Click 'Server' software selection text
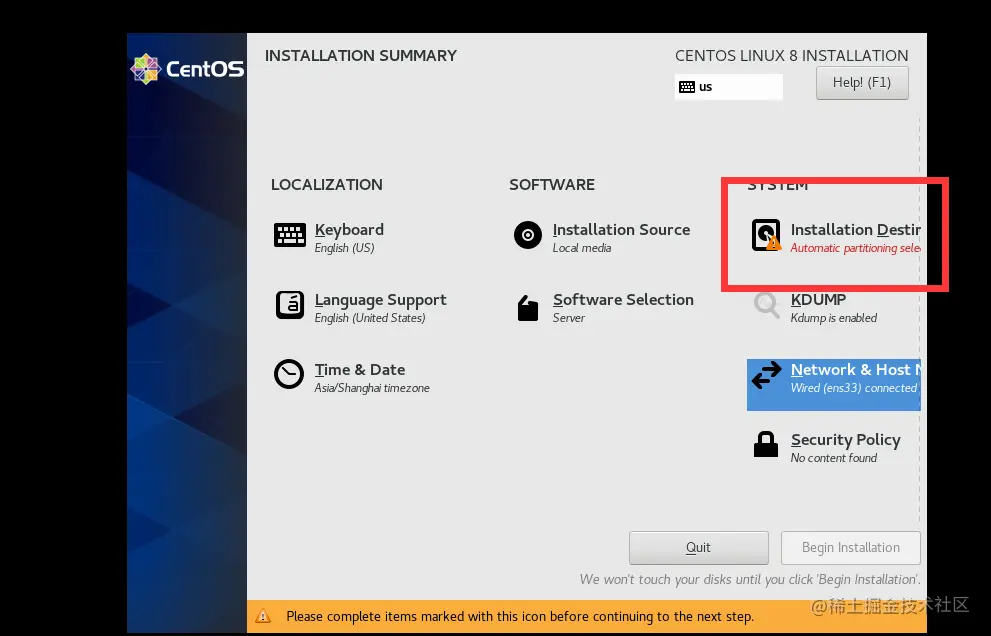 click(569, 318)
